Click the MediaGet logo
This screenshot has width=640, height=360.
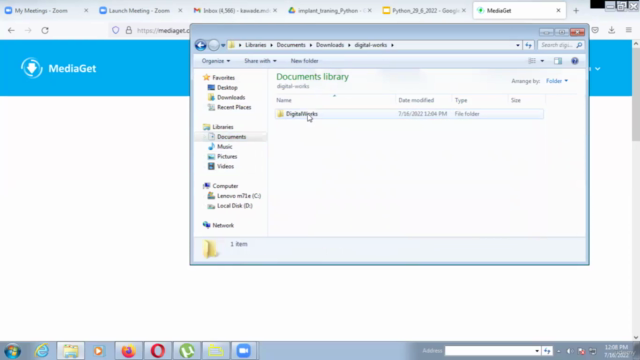58,68
